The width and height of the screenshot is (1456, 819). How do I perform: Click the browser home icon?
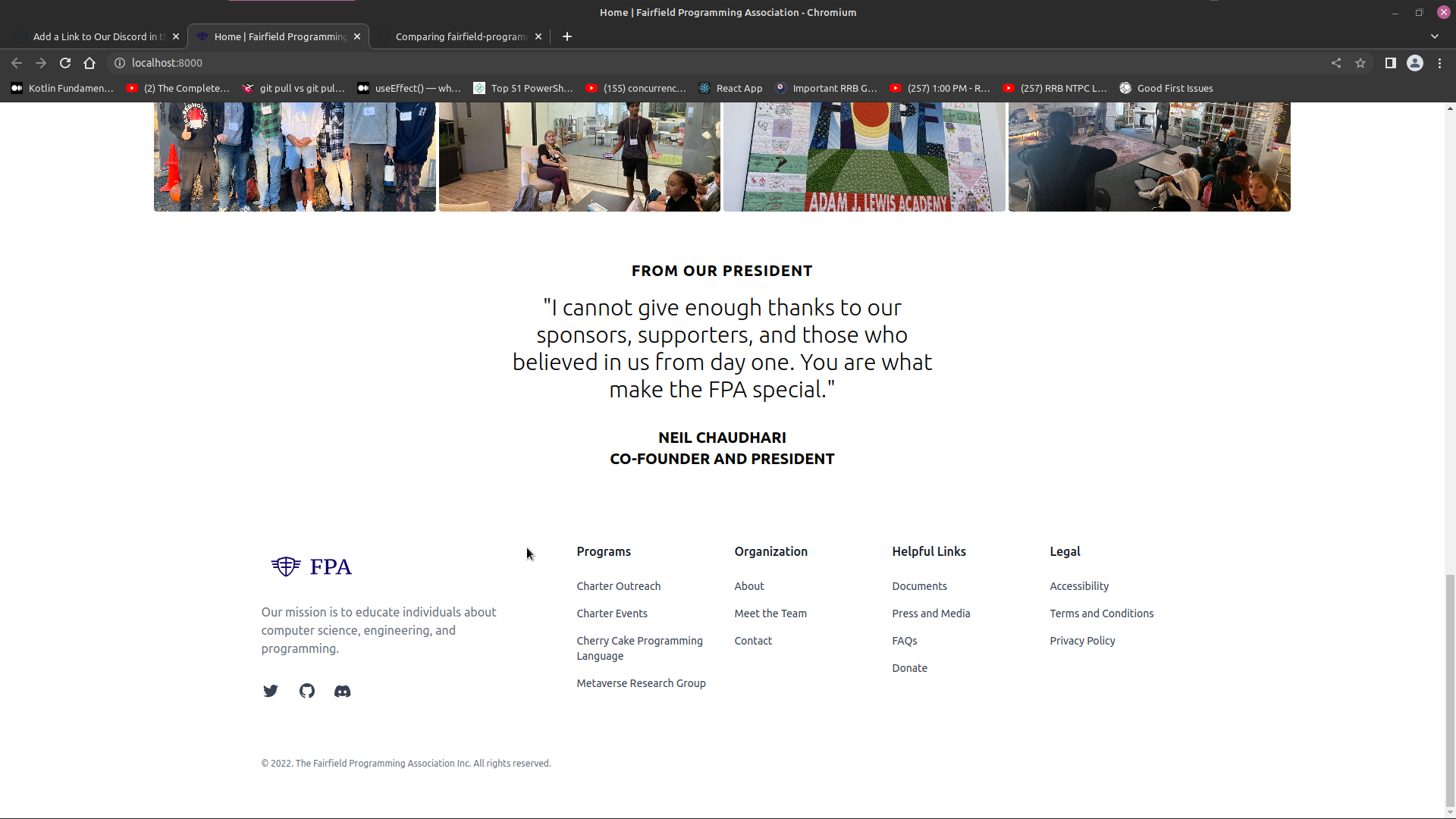pos(89,63)
